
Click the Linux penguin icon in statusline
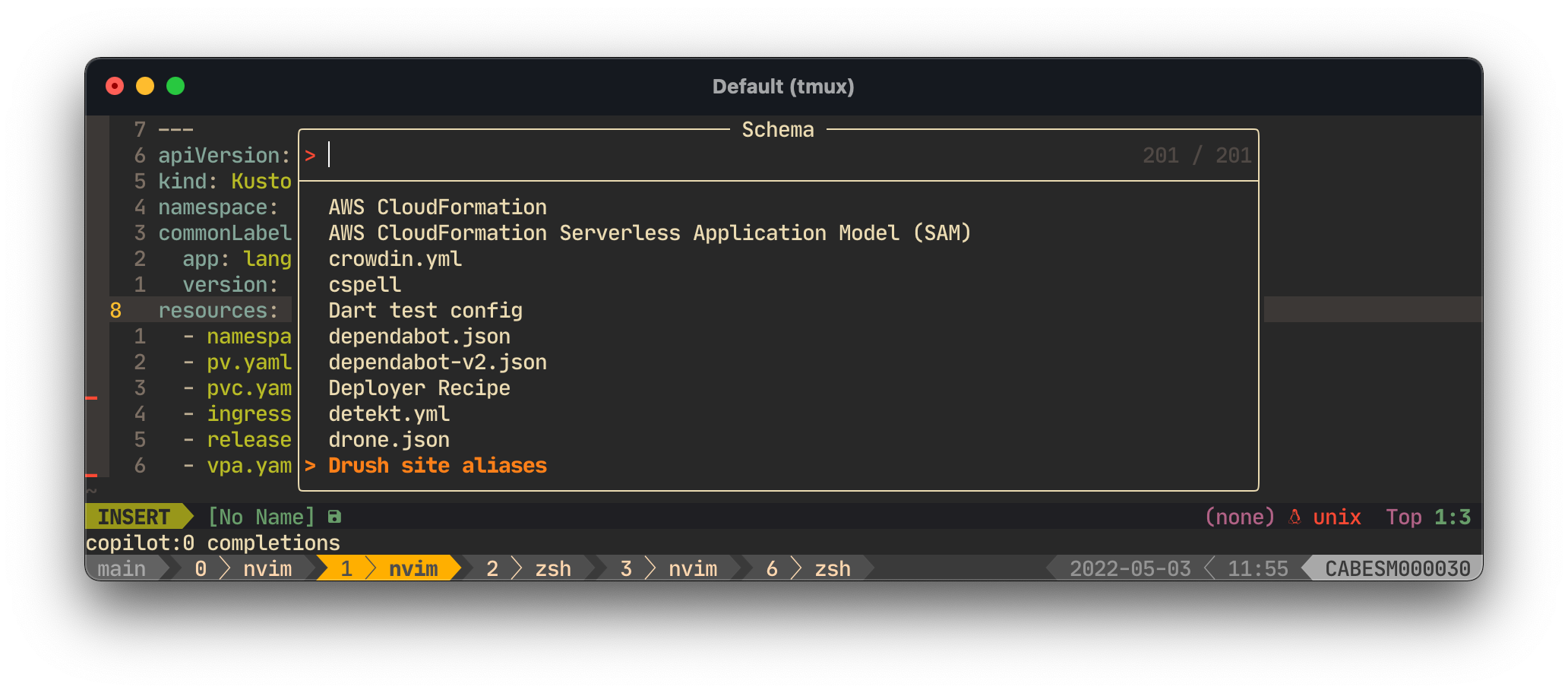pyautogui.click(x=1295, y=517)
